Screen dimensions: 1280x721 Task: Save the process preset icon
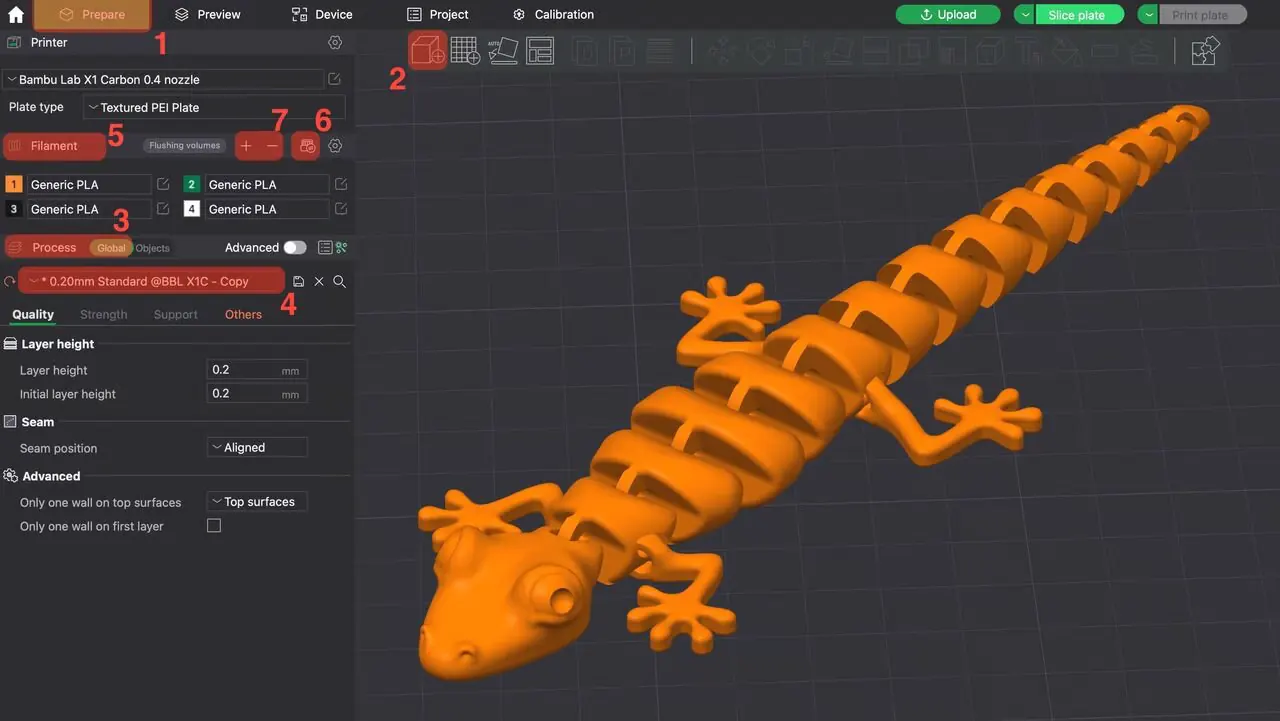(x=299, y=282)
